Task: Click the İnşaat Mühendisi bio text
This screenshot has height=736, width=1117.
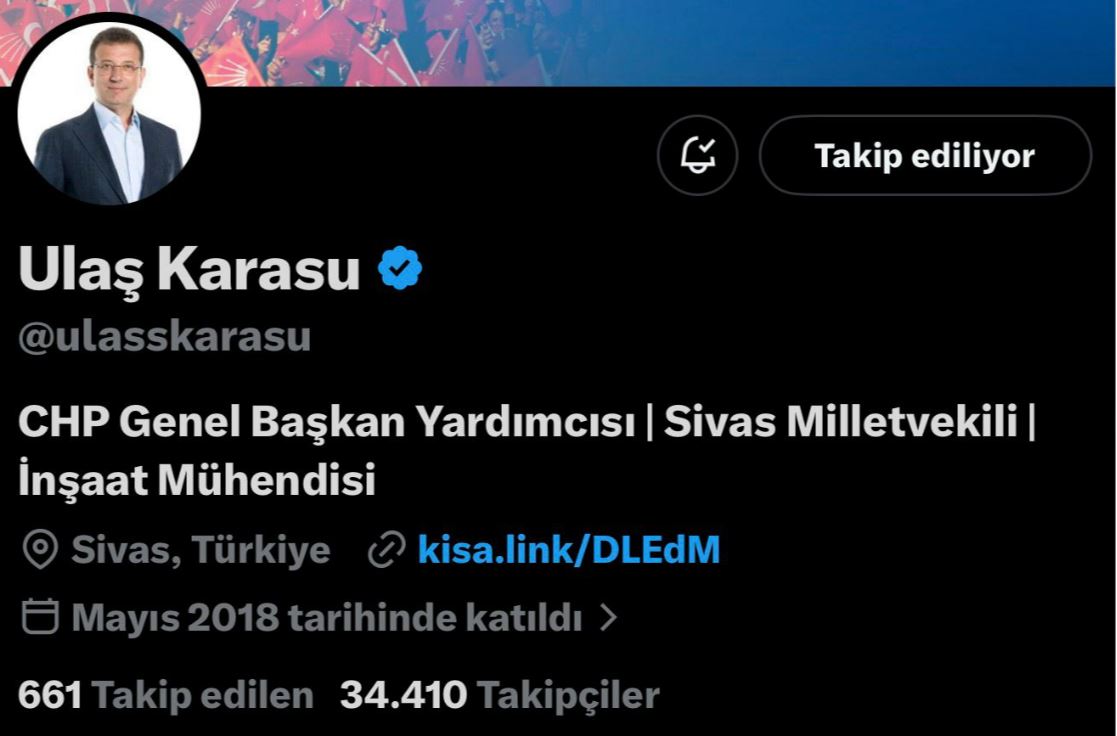Action: point(197,480)
